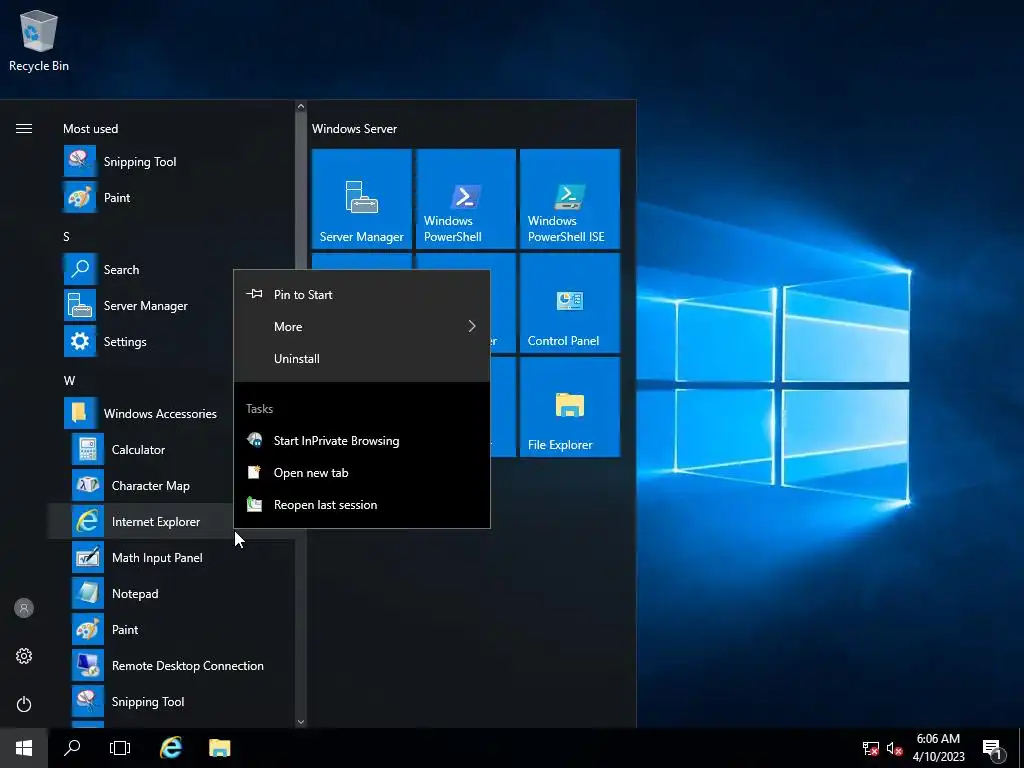Launch Internet Explorer from the taskbar
Image resolution: width=1024 pixels, height=768 pixels.
point(171,748)
